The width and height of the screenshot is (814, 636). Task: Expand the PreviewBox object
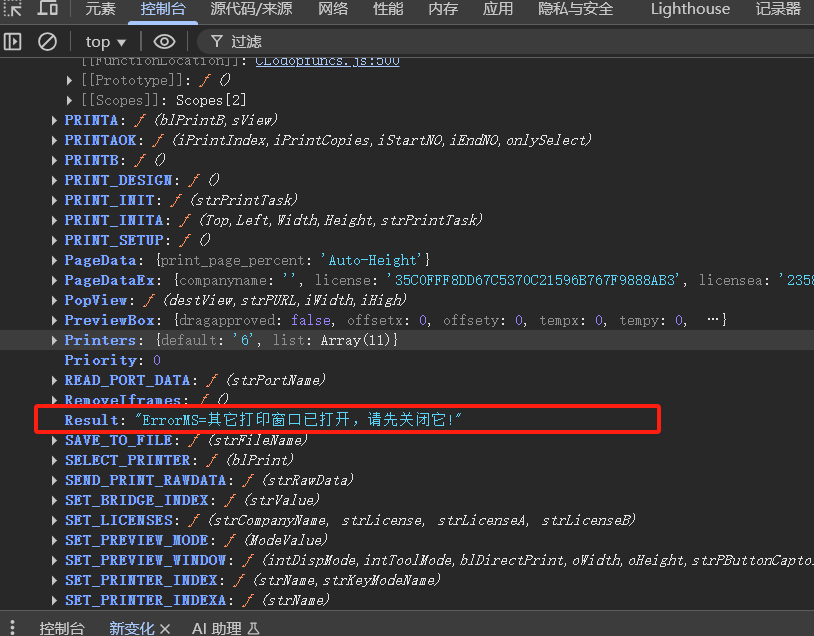pyautogui.click(x=55, y=320)
